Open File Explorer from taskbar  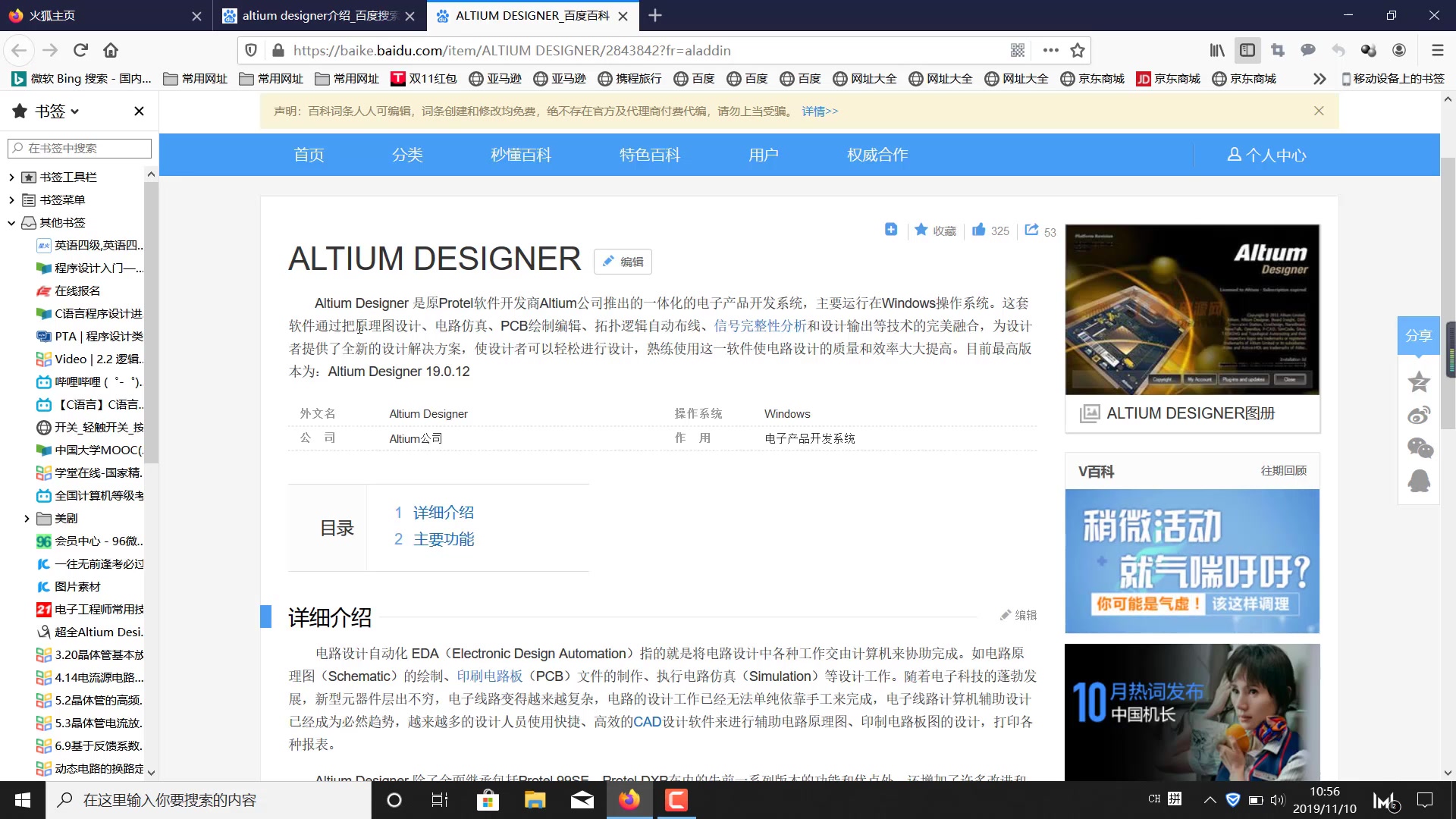pos(535,800)
